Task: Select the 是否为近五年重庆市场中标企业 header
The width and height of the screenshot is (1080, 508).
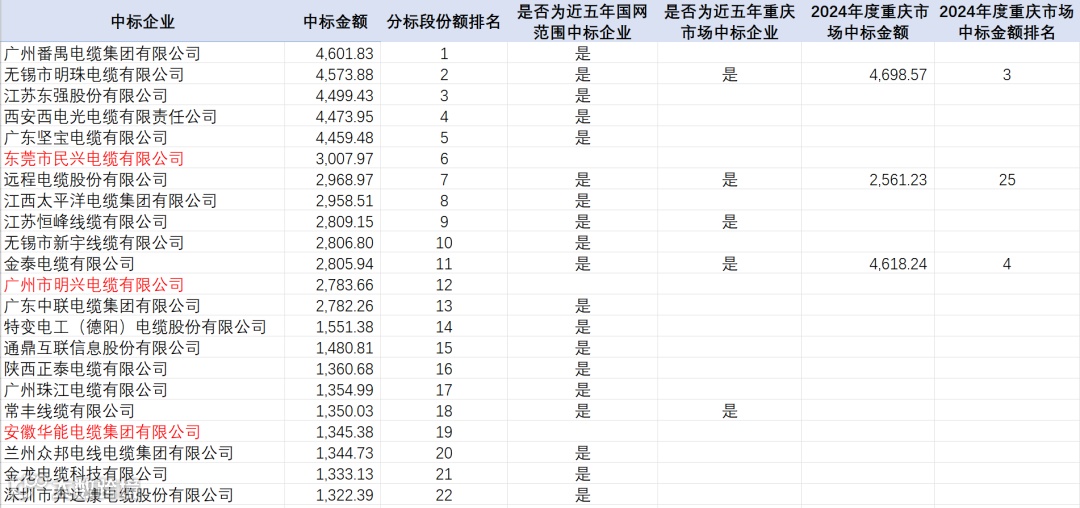Action: (x=729, y=21)
